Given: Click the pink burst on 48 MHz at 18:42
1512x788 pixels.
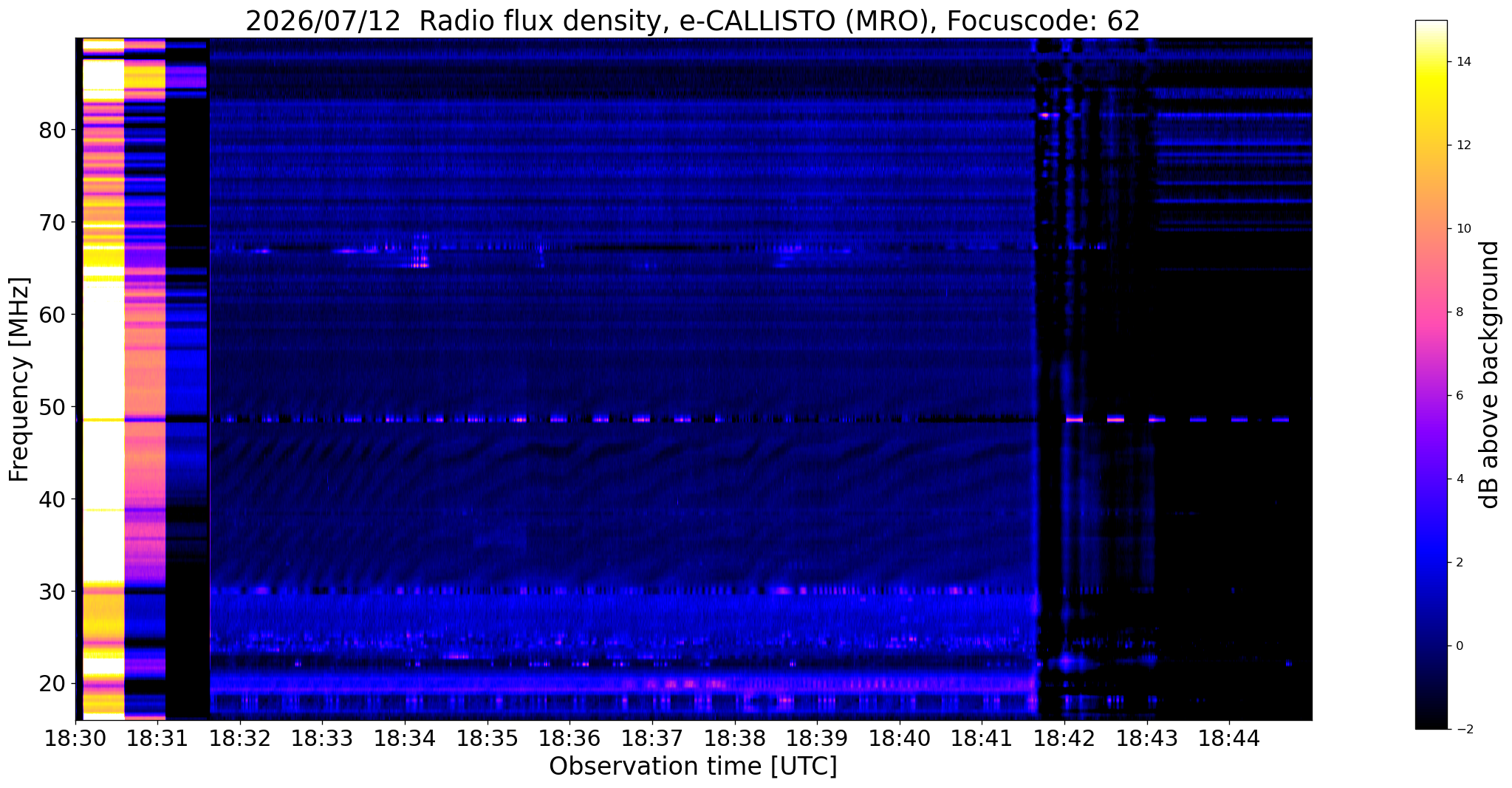Looking at the screenshot, I should 1075,419.
